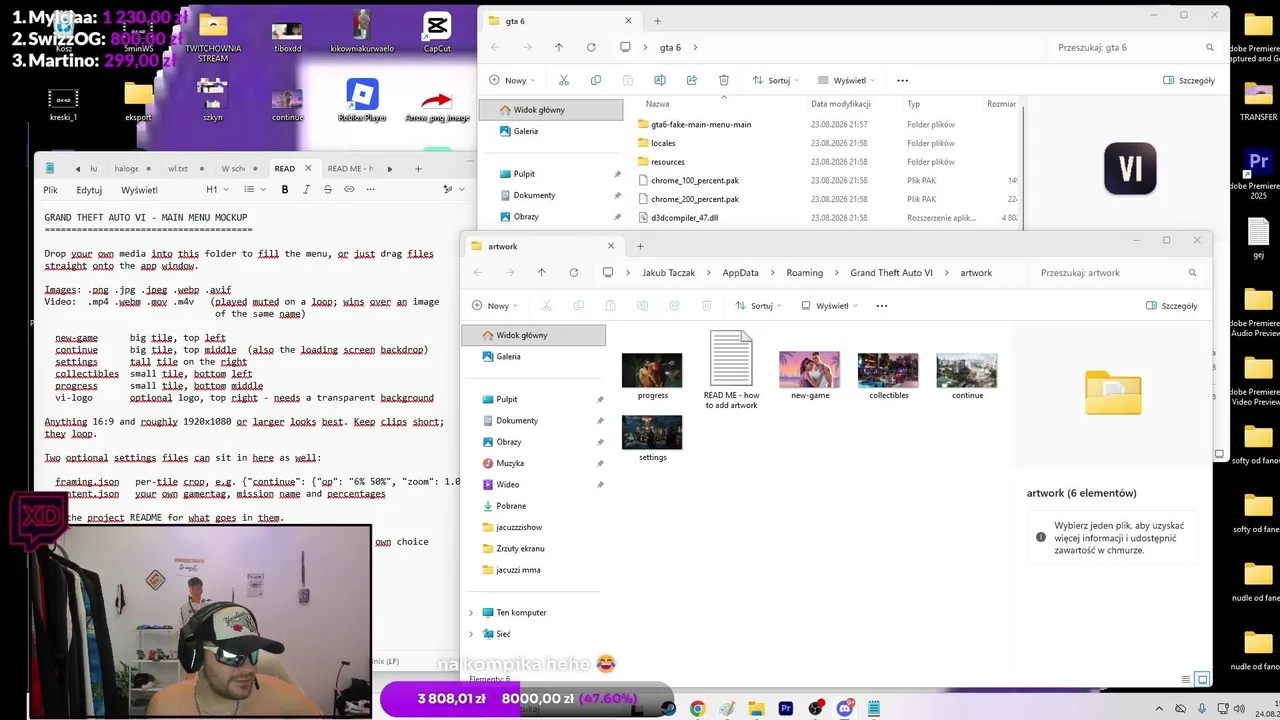This screenshot has height=720, width=1280.
Task: Switch to the 'READ ME - h' Notepad tab
Action: pos(350,168)
